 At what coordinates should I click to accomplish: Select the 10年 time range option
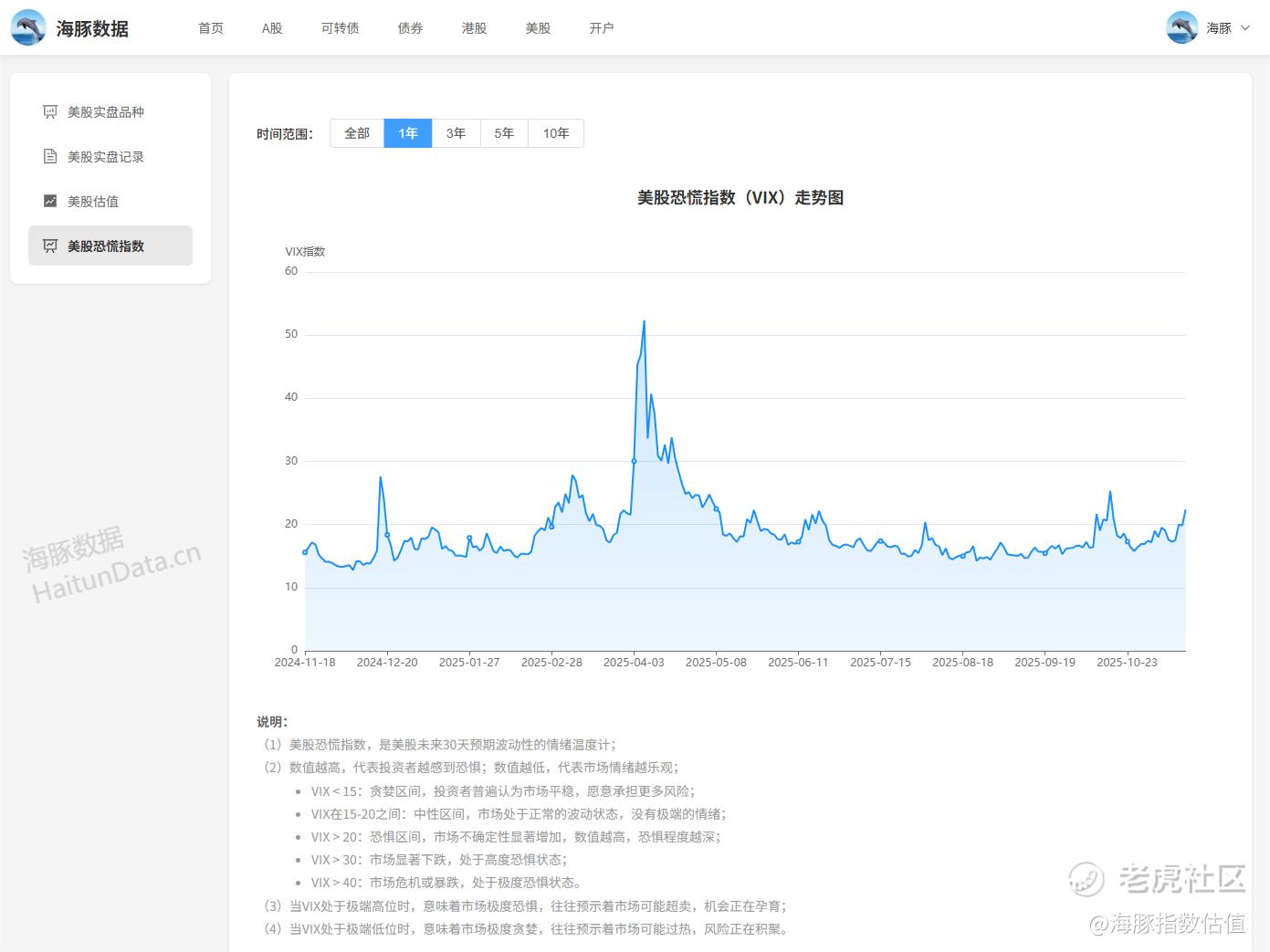tap(556, 133)
